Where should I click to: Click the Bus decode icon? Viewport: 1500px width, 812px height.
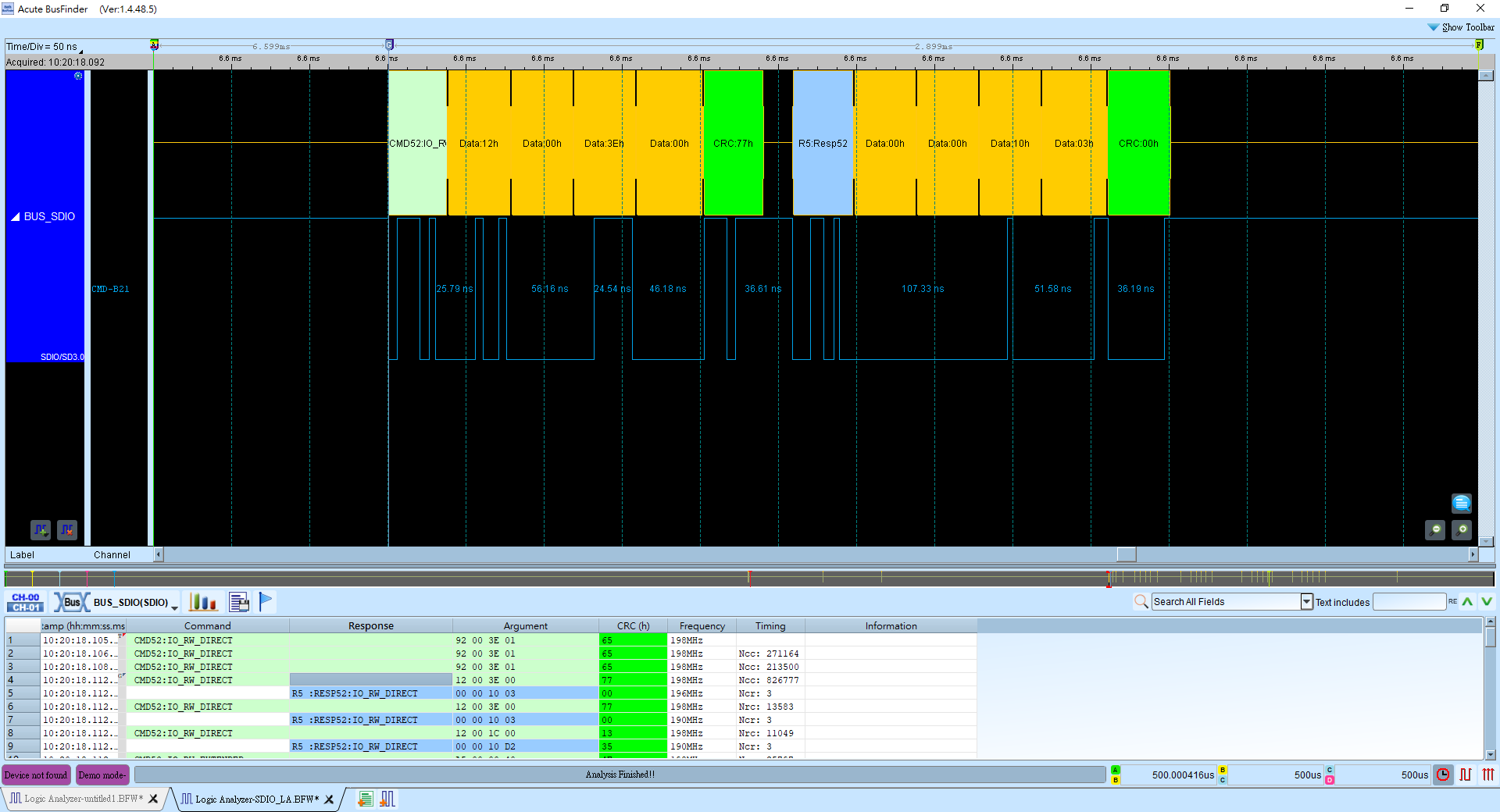71,602
